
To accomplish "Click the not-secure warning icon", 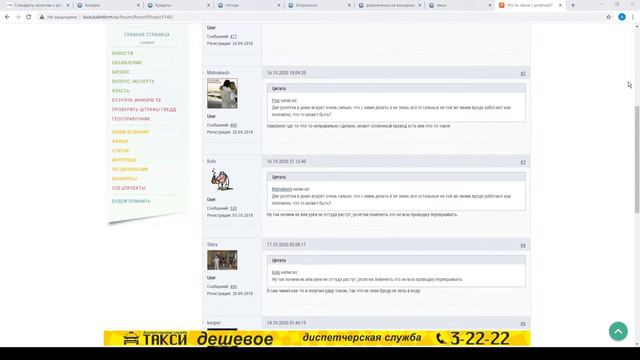I will click(x=42, y=17).
